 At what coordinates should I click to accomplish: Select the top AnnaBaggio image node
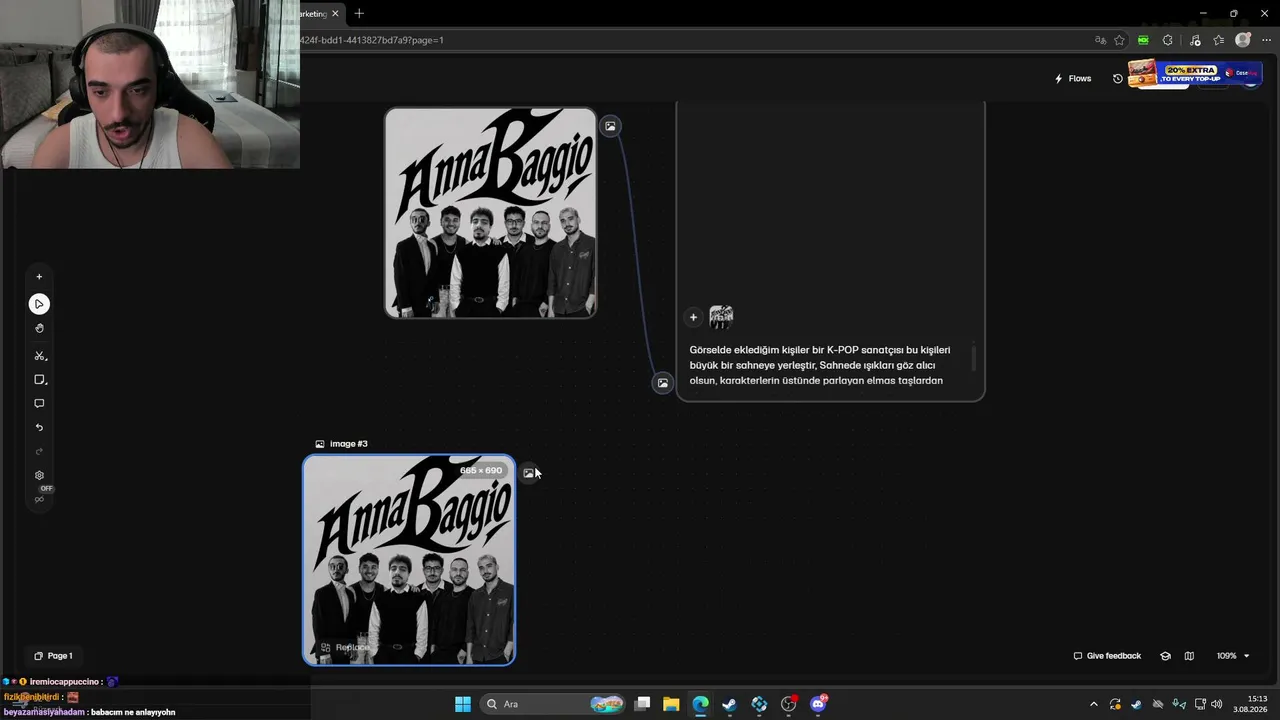coord(490,213)
